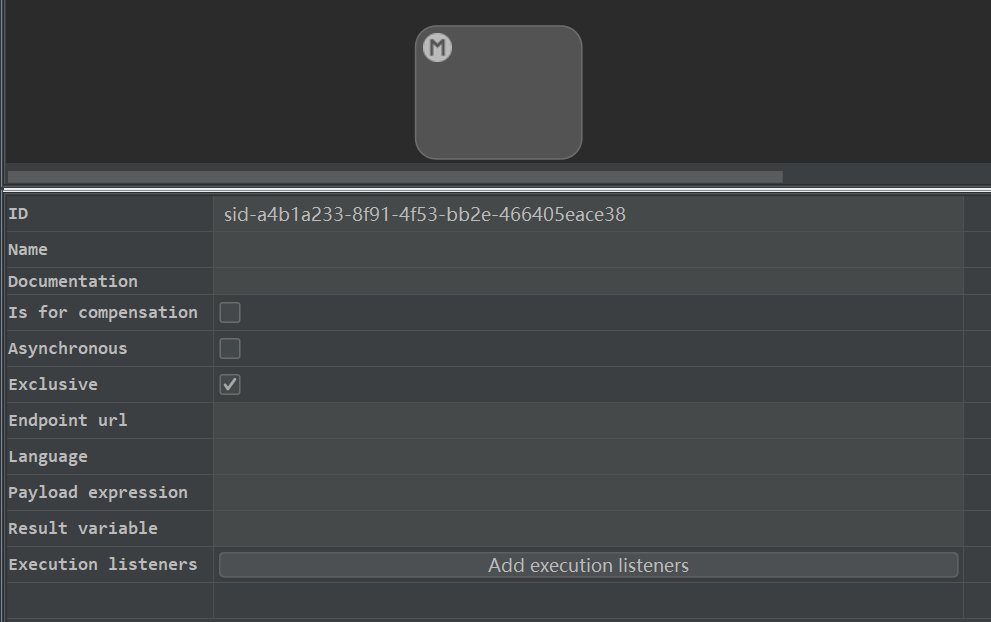The image size is (991, 622).
Task: Click the Asynchronous property label
Action: (x=68, y=348)
